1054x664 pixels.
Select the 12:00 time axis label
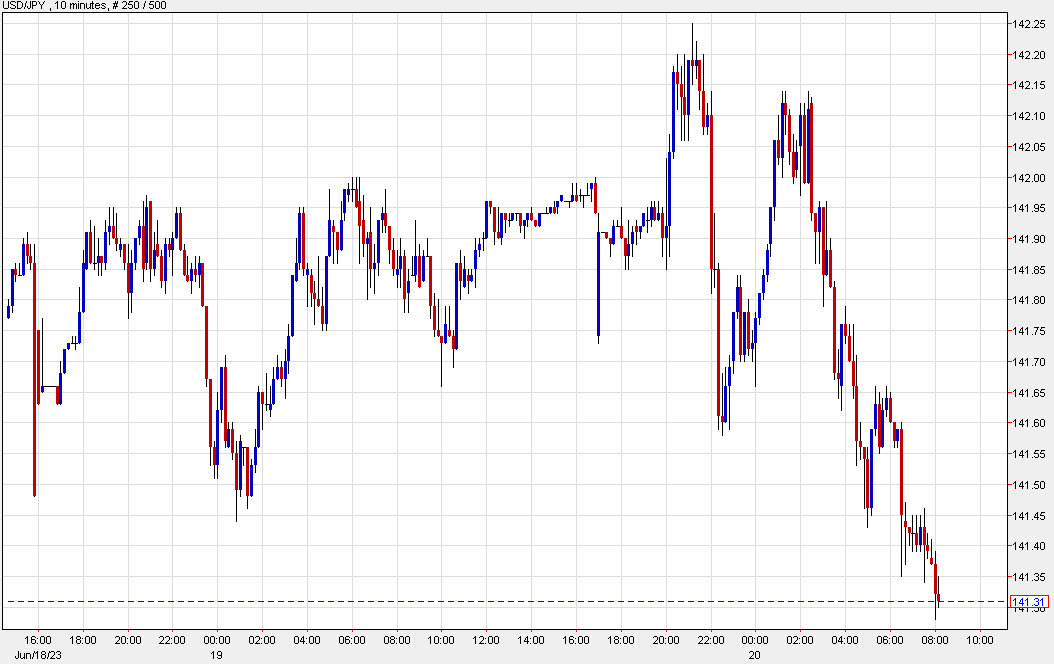tap(486, 640)
